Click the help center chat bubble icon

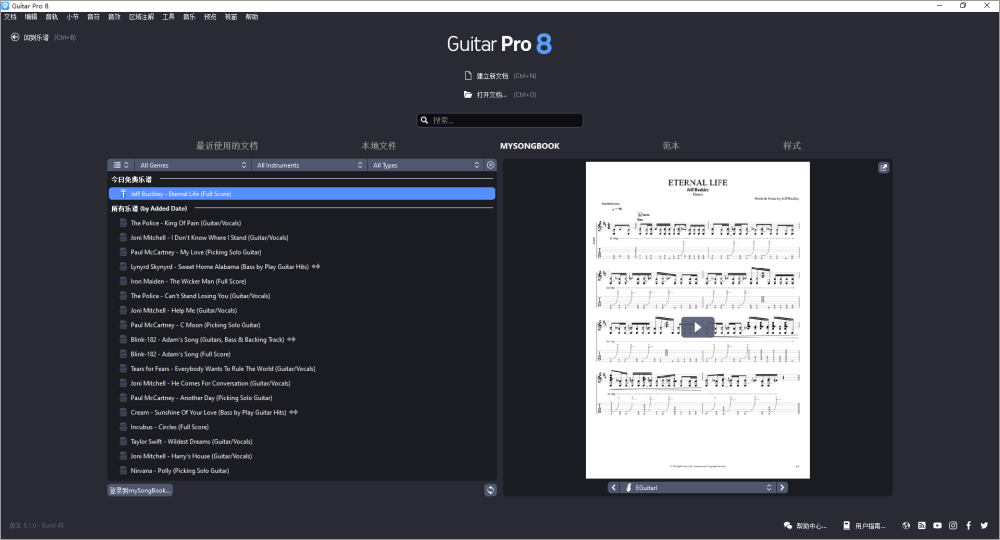(x=788, y=525)
